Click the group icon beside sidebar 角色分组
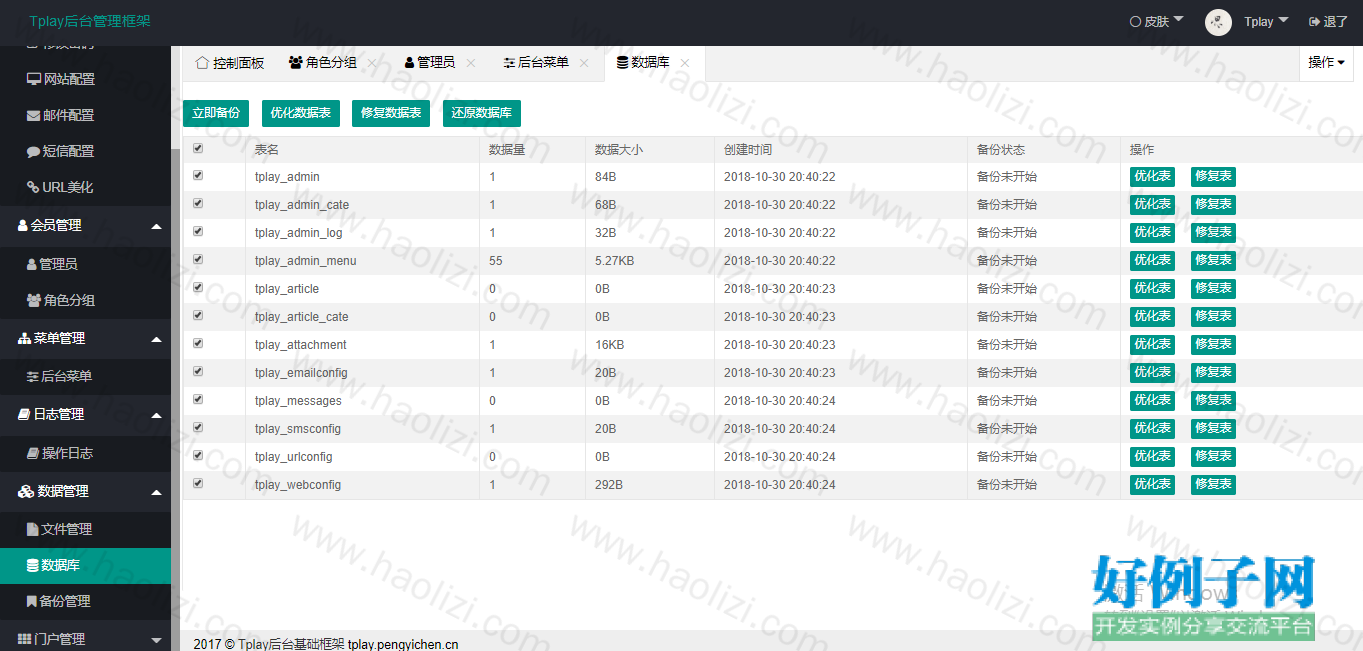The width and height of the screenshot is (1363, 651). tap(34, 300)
